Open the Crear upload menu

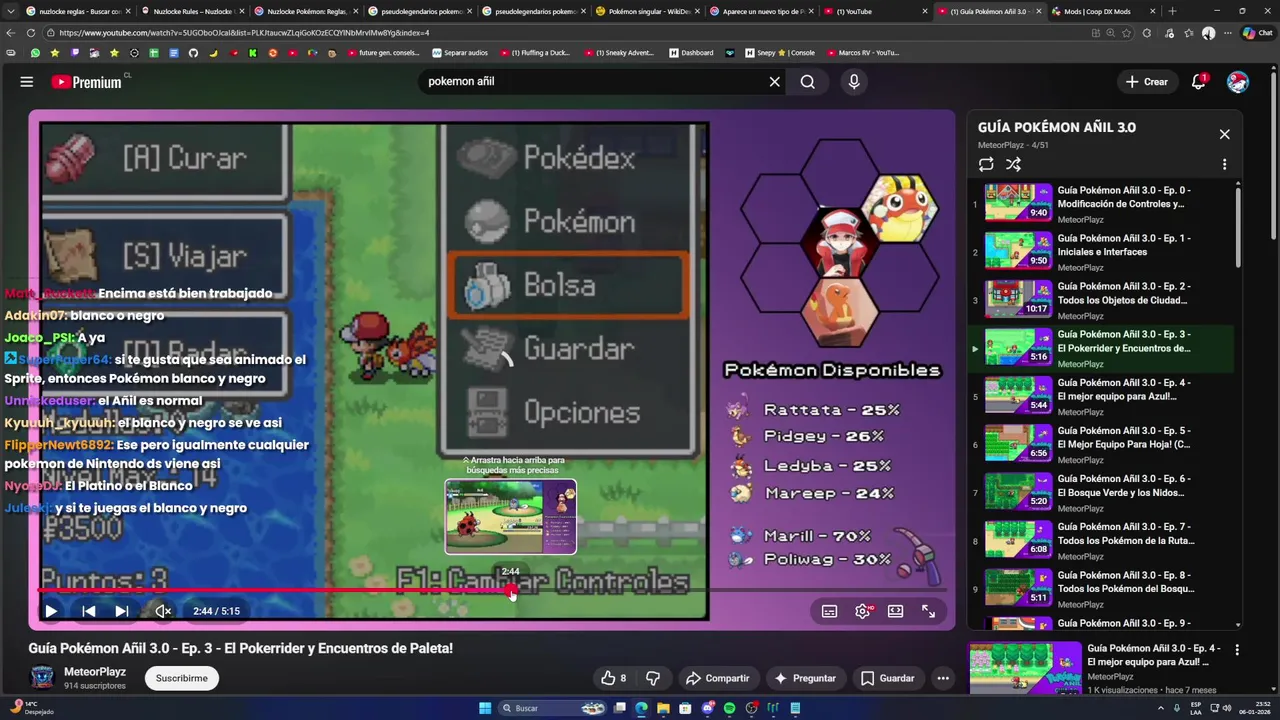pyautogui.click(x=1146, y=82)
